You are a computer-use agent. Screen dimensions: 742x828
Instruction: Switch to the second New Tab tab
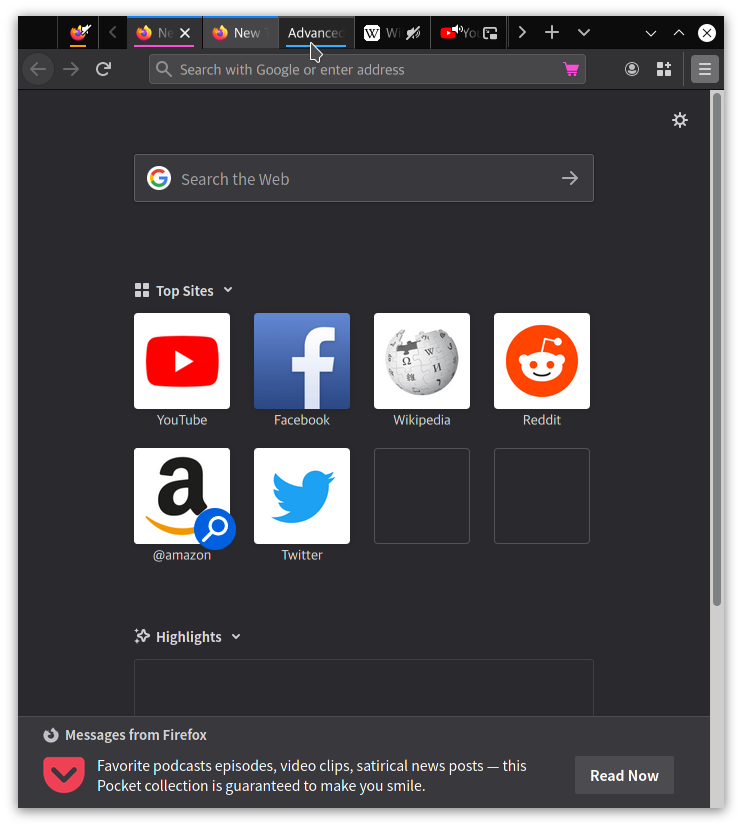point(240,33)
